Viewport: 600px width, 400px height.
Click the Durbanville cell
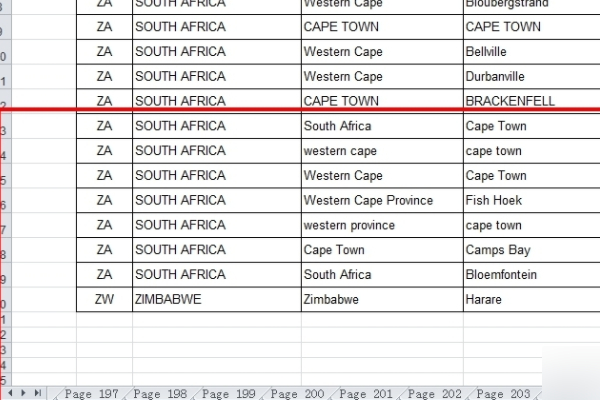tap(530, 77)
